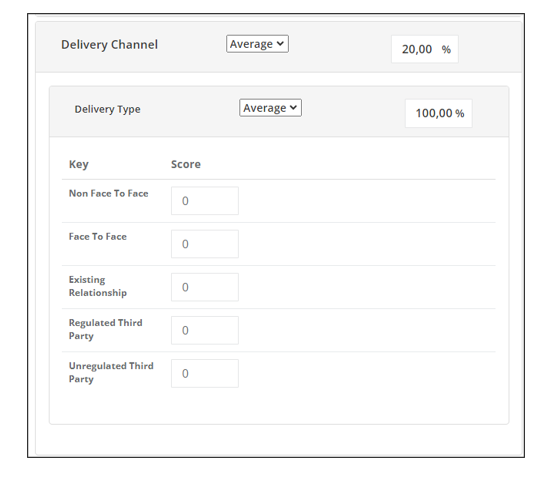
Task: Click the Delivery Type section title
Action: [107, 109]
